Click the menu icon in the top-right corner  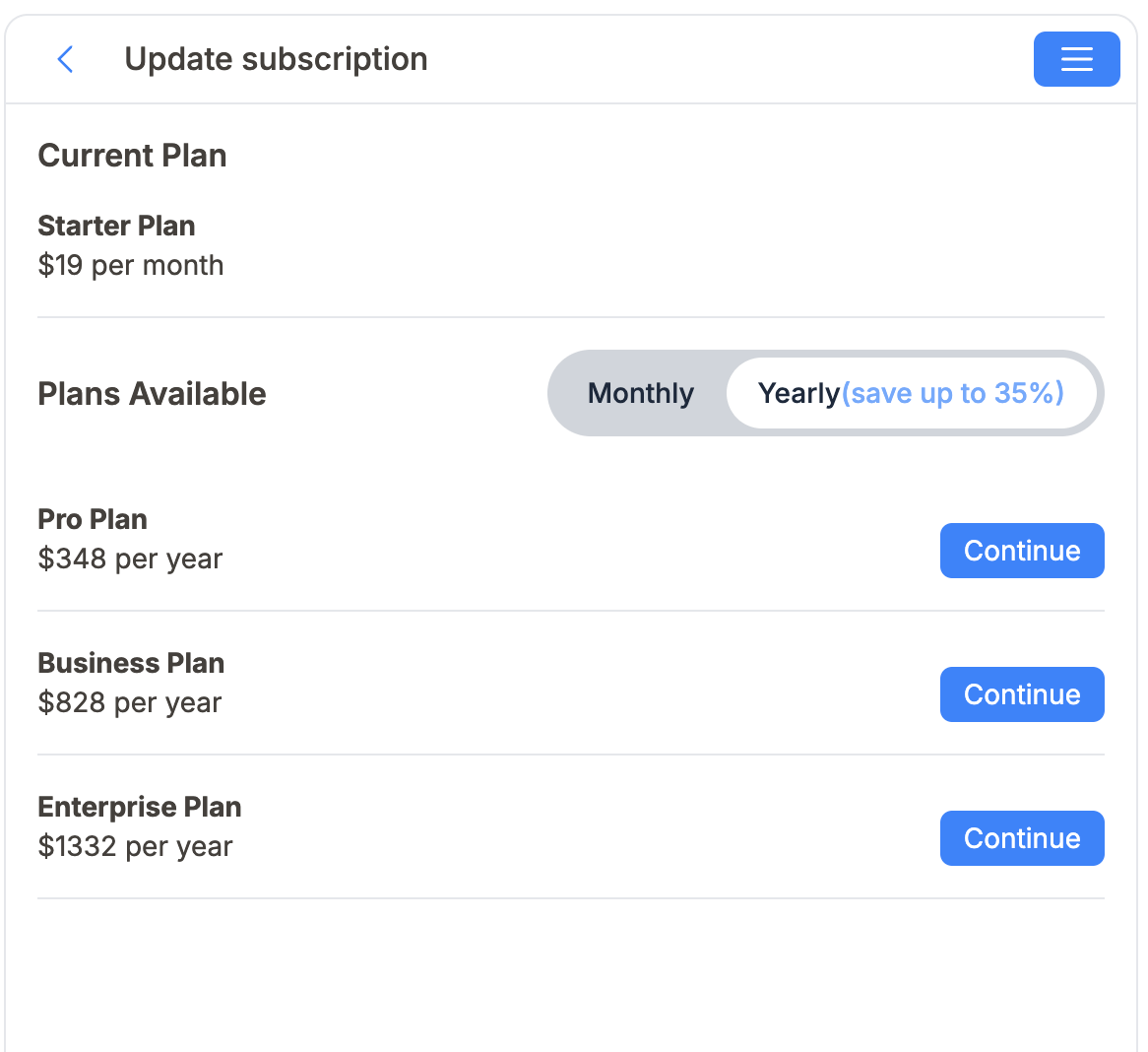pos(1076,59)
